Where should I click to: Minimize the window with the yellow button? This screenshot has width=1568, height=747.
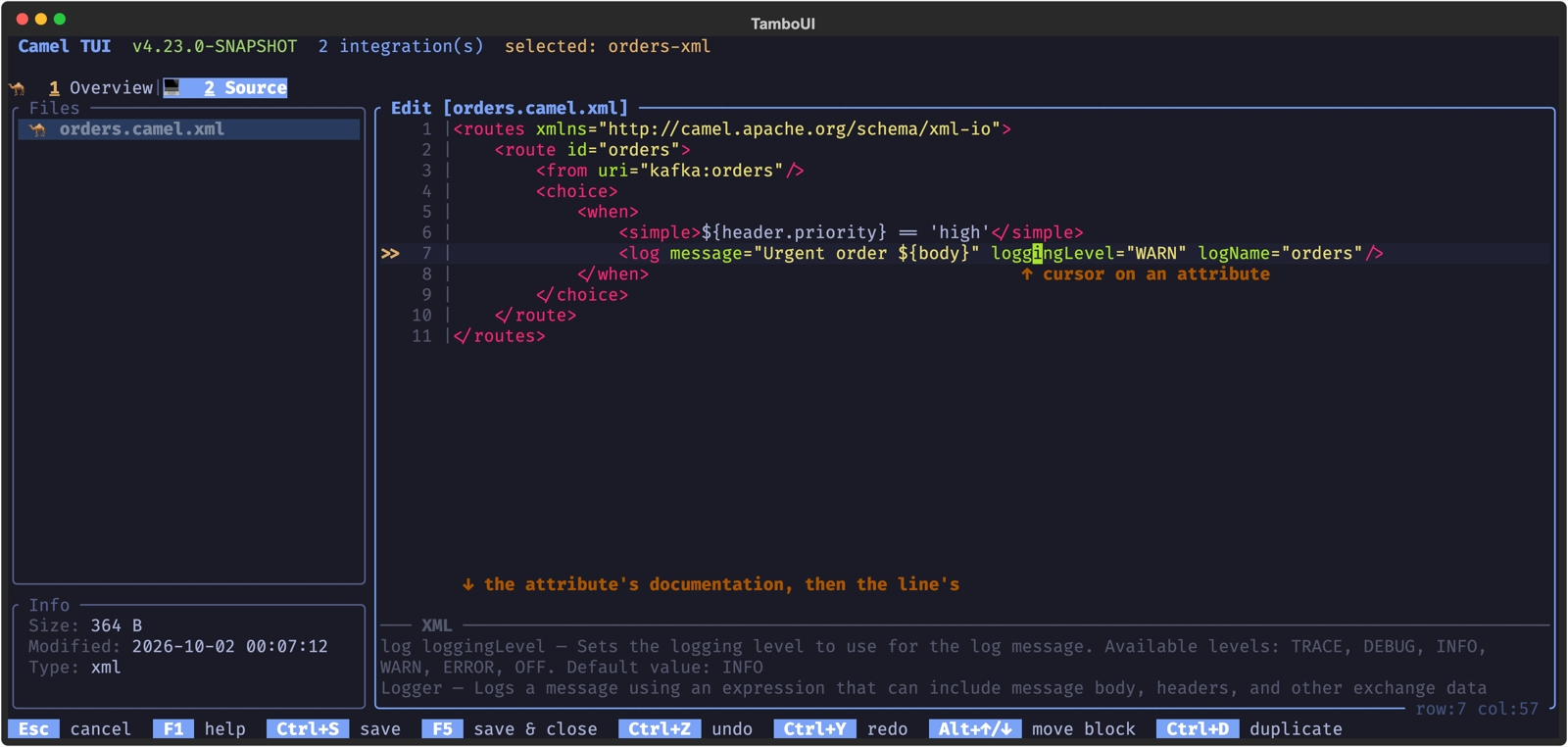[x=41, y=19]
